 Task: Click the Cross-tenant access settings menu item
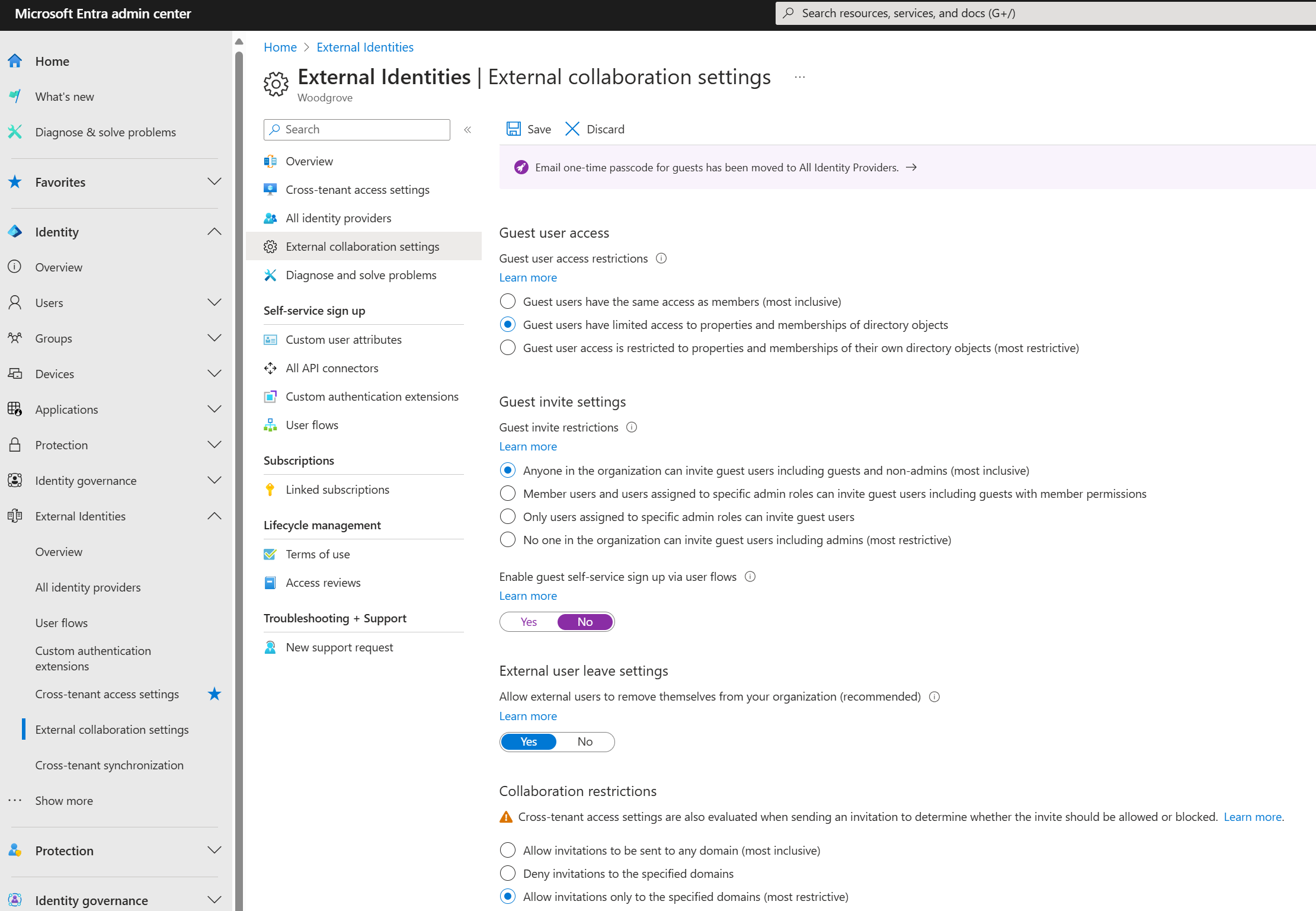[x=108, y=693]
